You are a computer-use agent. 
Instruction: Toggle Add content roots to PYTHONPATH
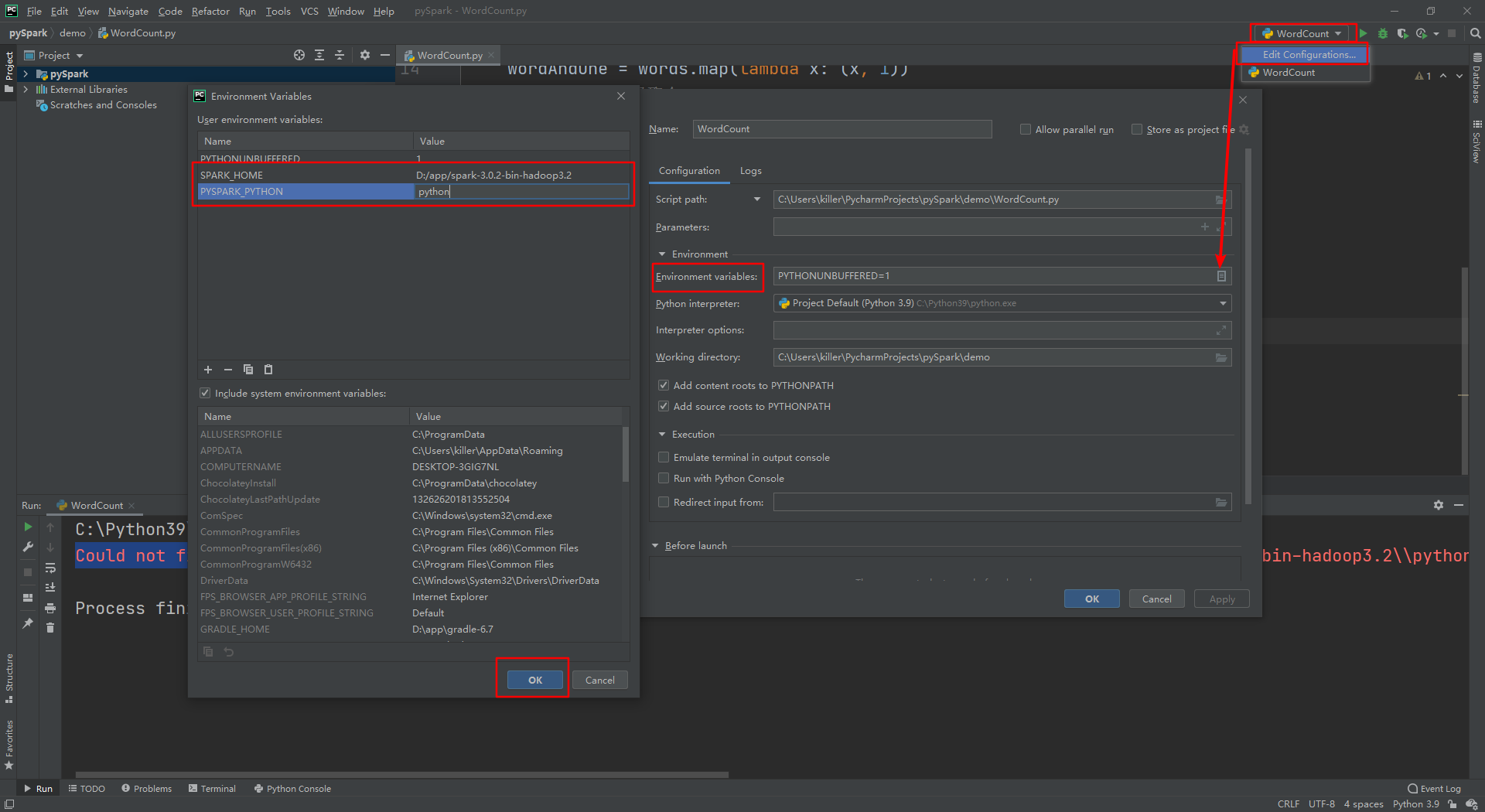pos(664,385)
